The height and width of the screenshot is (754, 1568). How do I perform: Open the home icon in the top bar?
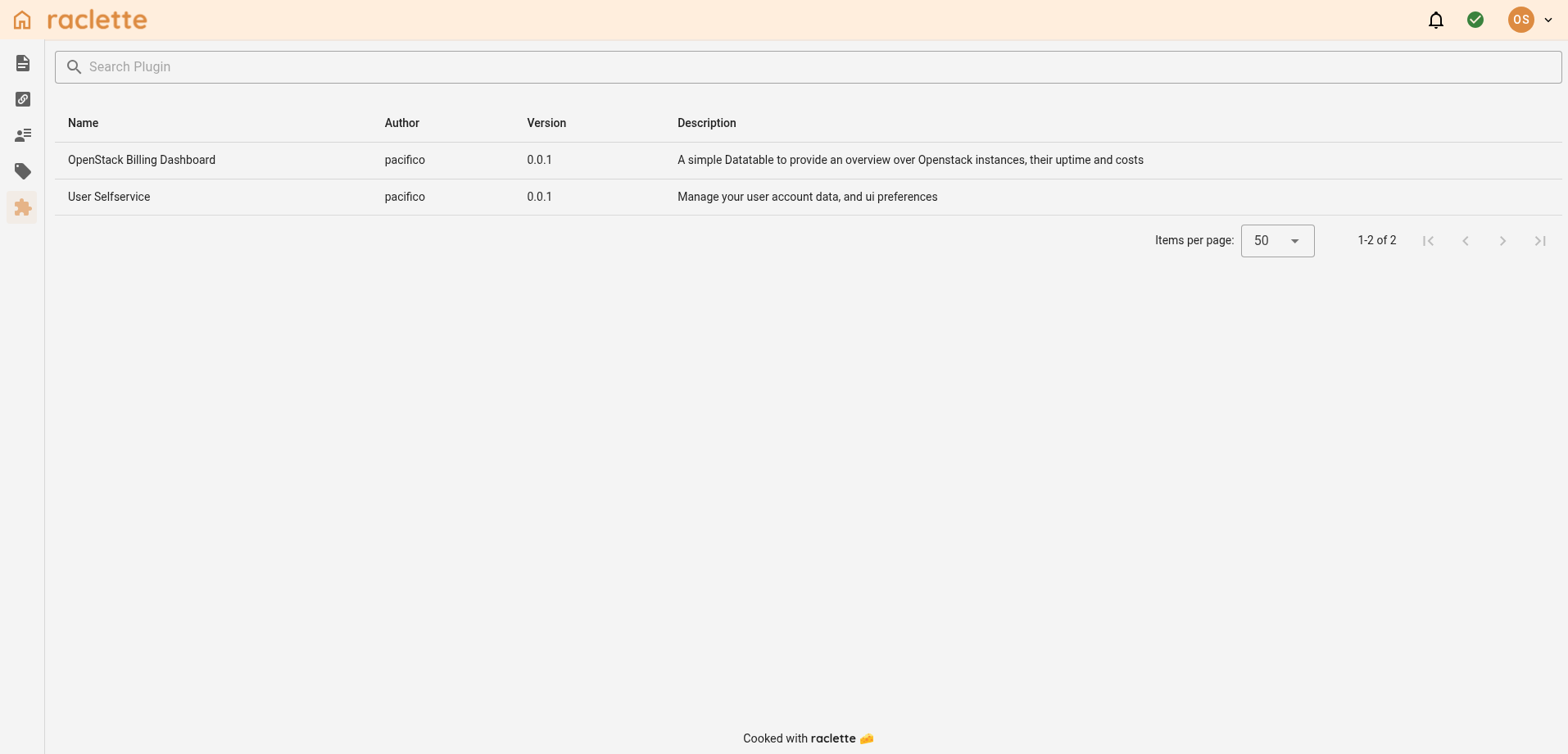[20, 19]
